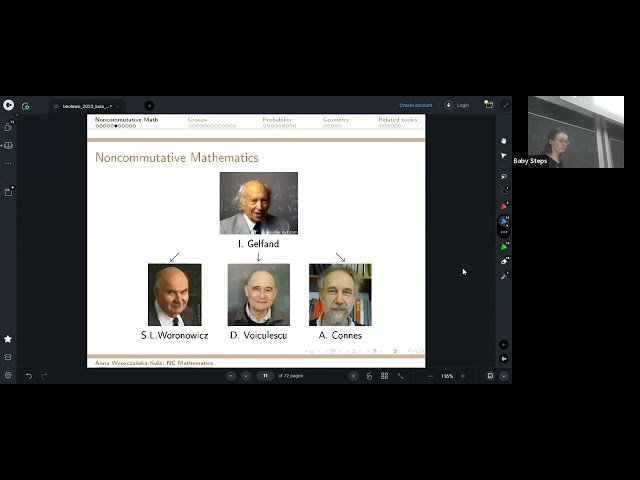Go to previous page using up chevron
This screenshot has height=480, width=640.
click(x=231, y=376)
